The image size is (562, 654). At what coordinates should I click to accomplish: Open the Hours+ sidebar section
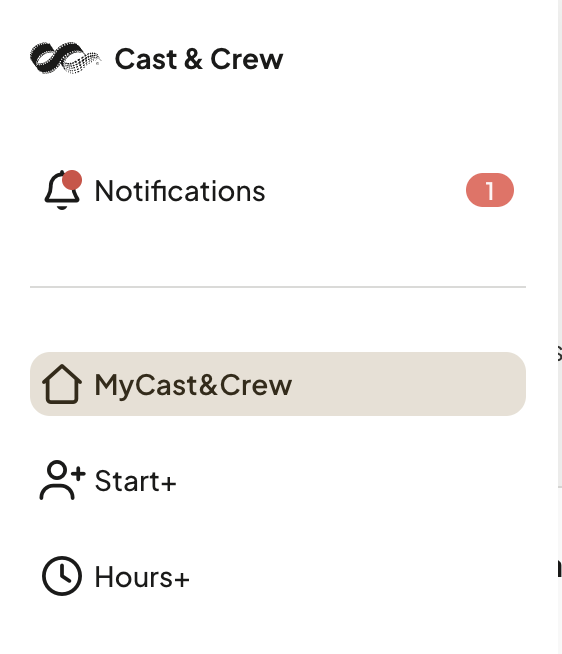point(278,576)
